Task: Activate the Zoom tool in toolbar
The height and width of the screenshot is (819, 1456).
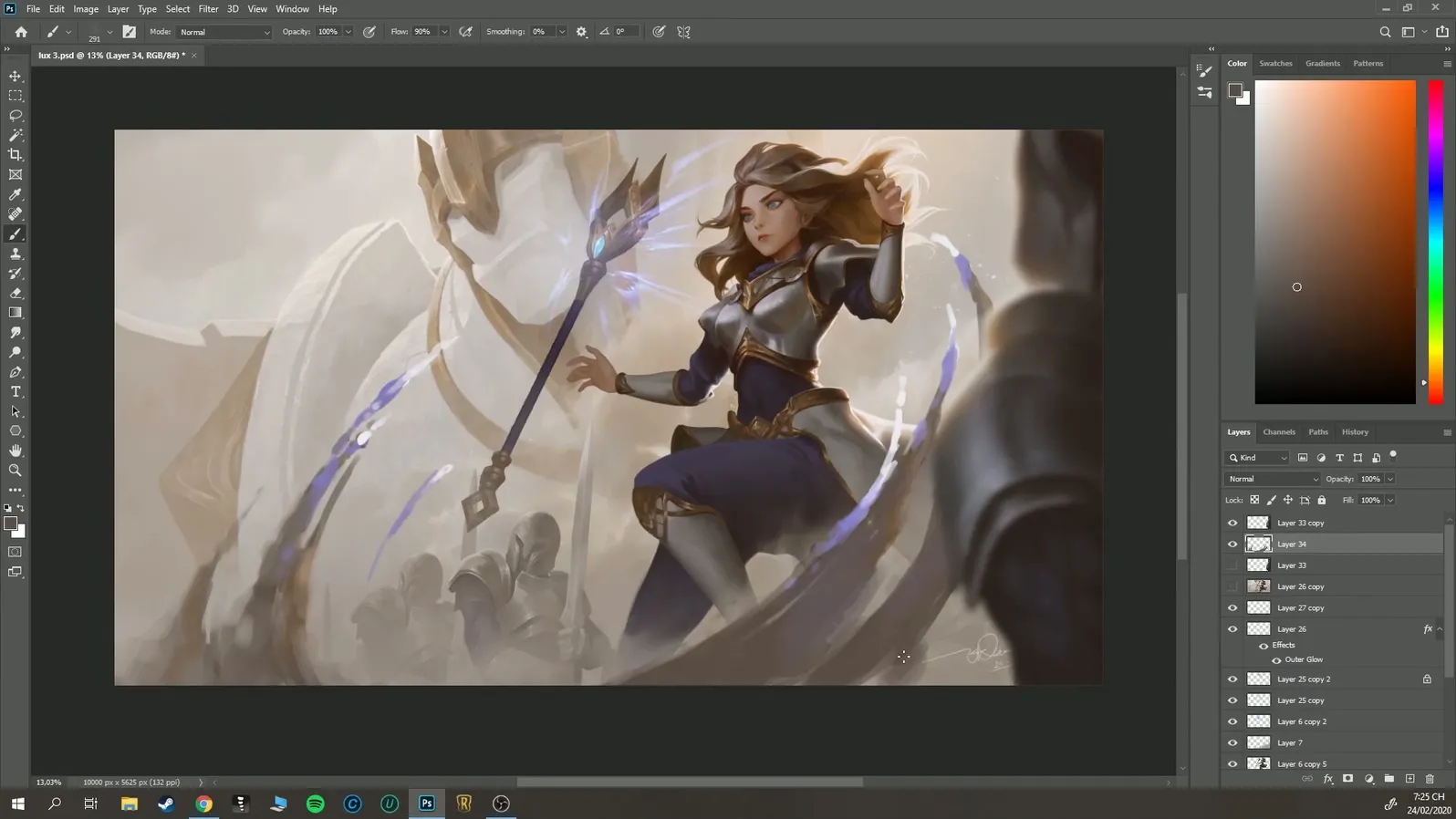Action: pos(16,471)
